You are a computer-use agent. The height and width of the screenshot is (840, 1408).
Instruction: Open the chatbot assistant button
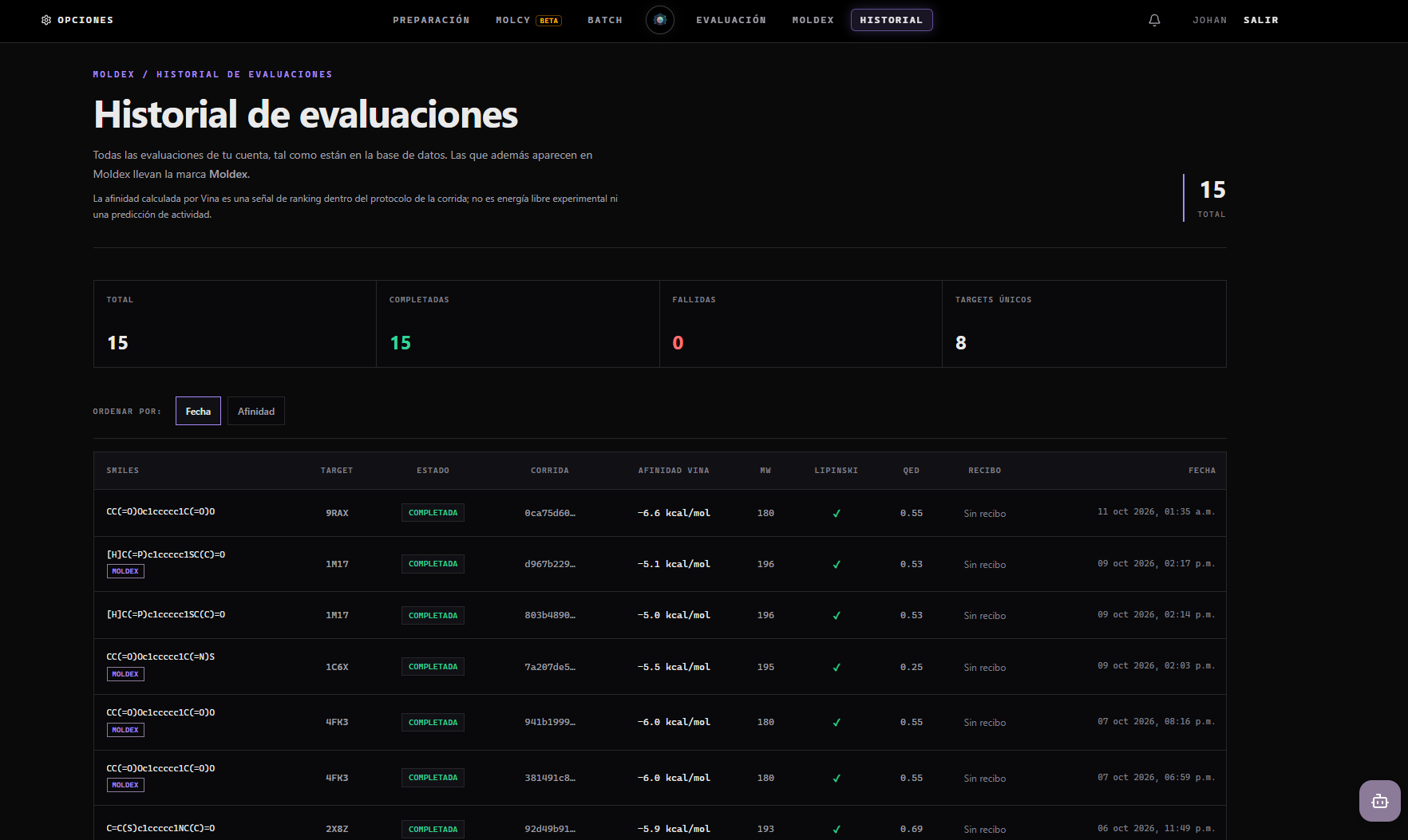[1379, 801]
